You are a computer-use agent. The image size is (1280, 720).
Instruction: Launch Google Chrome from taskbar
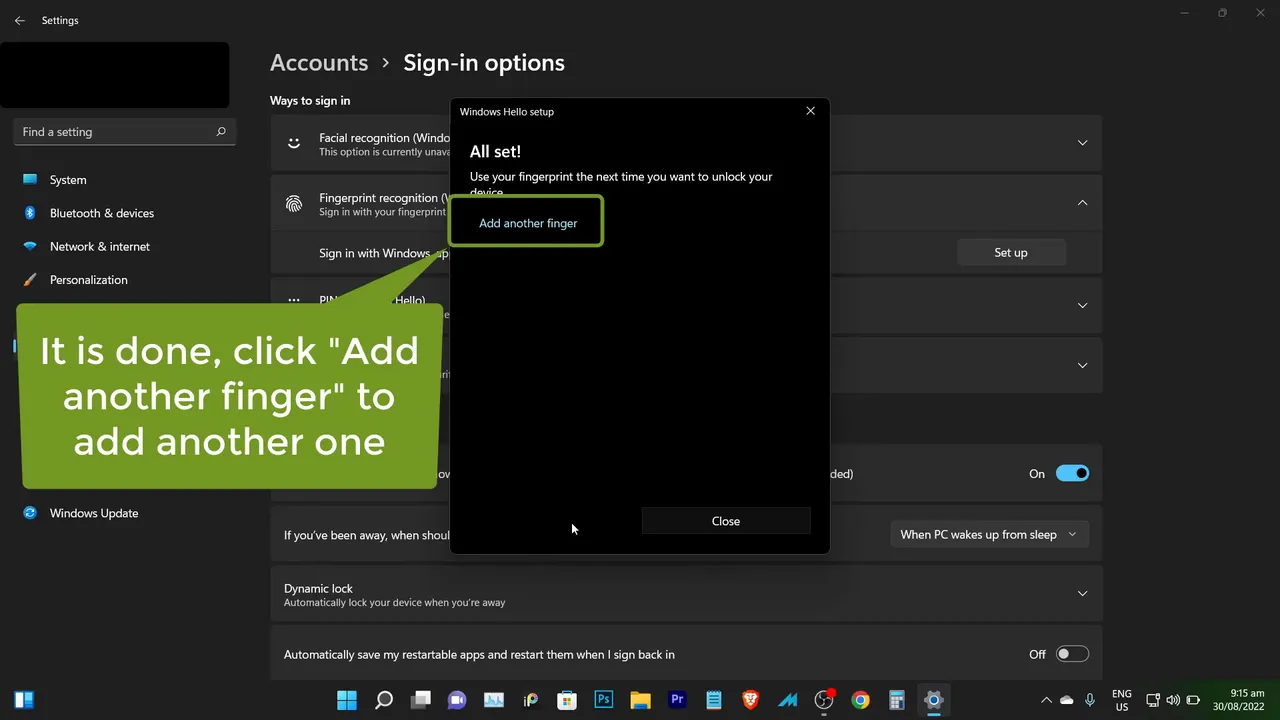pos(861,700)
